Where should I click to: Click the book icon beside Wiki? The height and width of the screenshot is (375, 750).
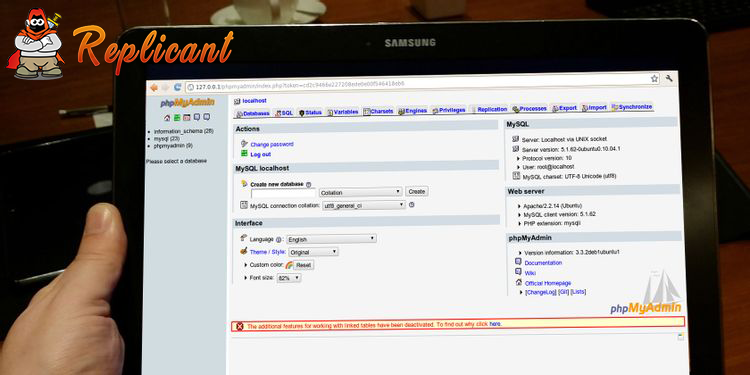[x=518, y=272]
